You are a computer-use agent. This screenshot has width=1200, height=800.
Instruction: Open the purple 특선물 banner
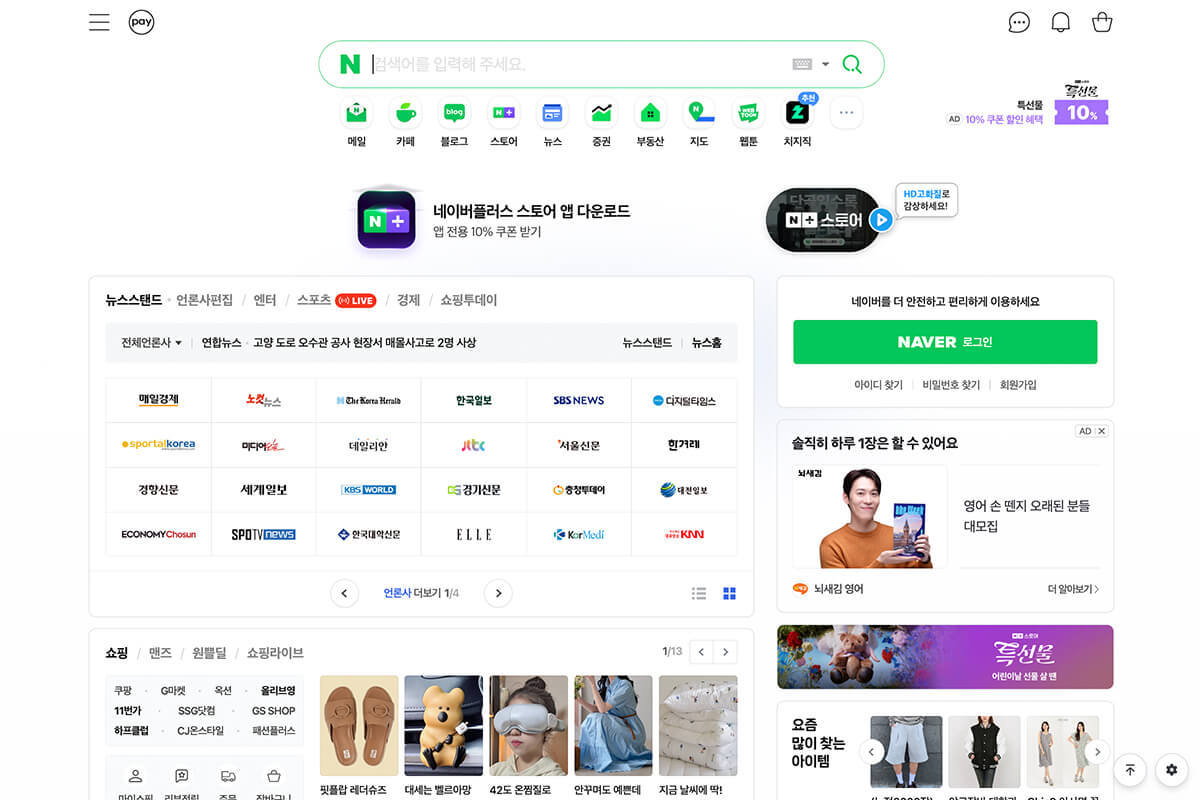[x=945, y=657]
